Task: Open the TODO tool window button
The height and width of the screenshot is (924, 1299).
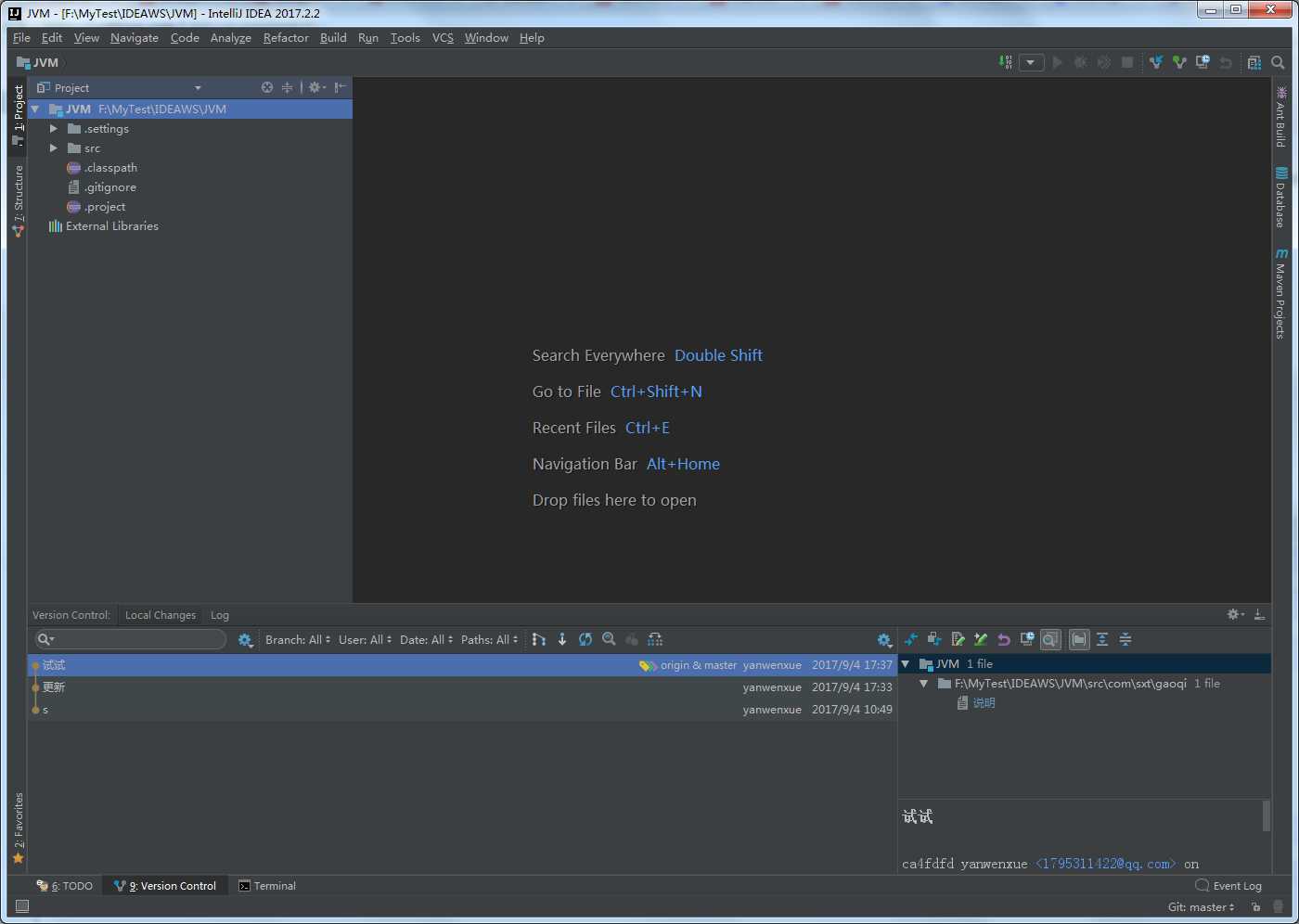Action: click(x=65, y=886)
